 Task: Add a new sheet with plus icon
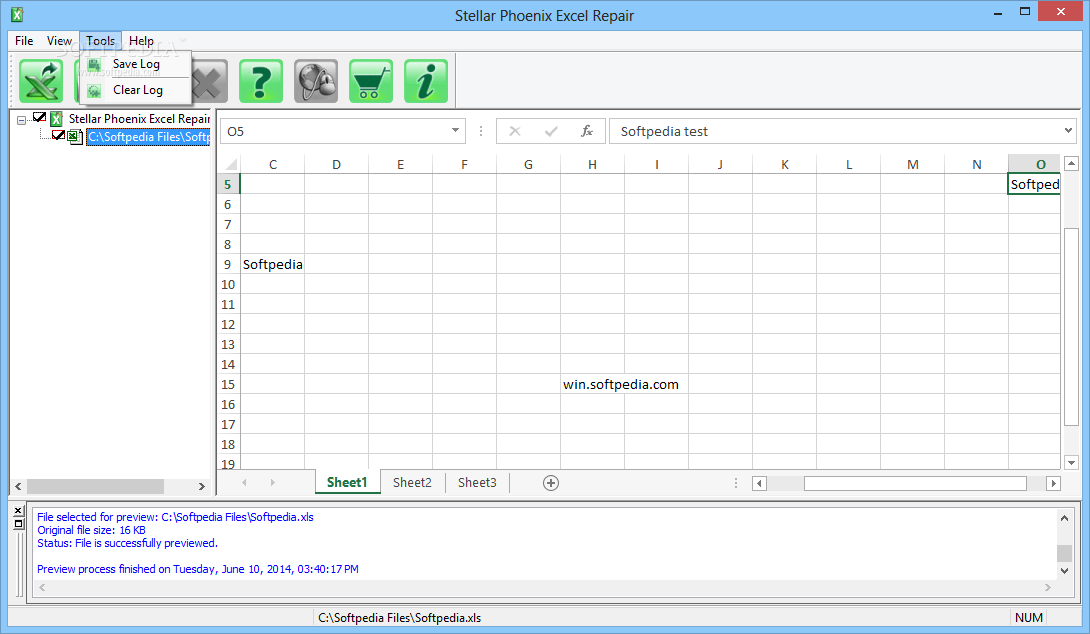tap(551, 483)
